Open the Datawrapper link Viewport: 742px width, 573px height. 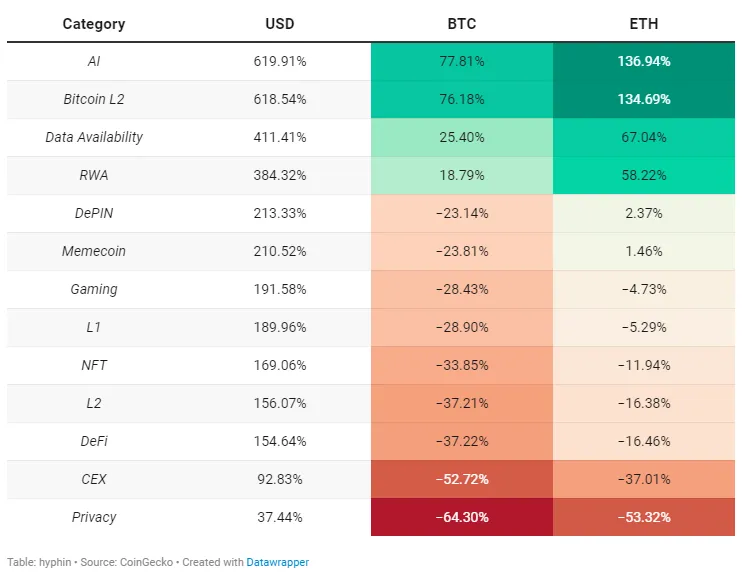point(277,562)
